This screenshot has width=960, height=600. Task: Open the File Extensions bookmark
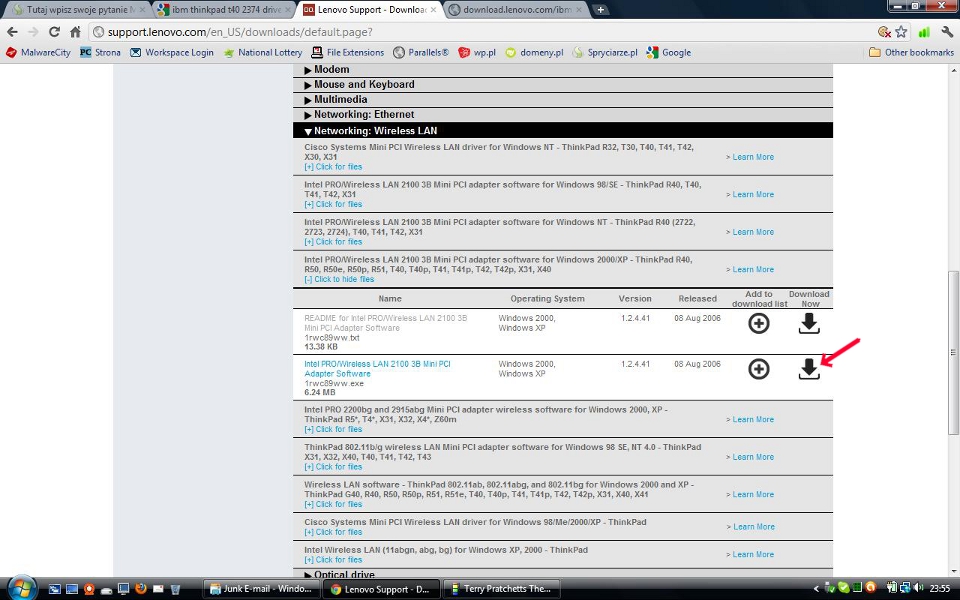(x=348, y=53)
